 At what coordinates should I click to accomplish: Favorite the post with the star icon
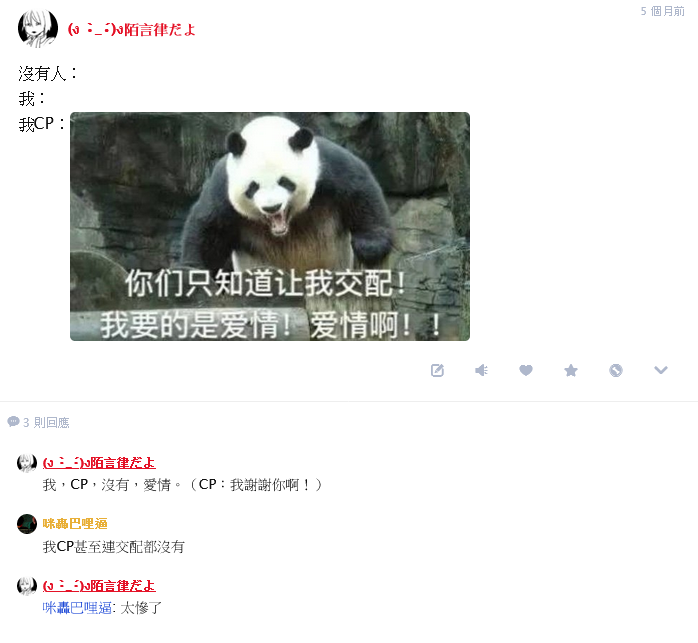[571, 370]
